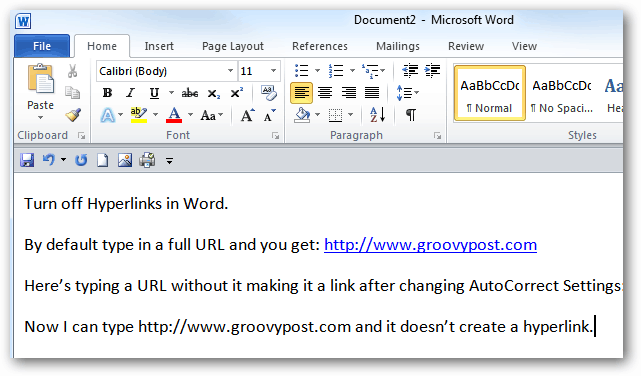Toggle Bold formatting

pyautogui.click(x=108, y=93)
